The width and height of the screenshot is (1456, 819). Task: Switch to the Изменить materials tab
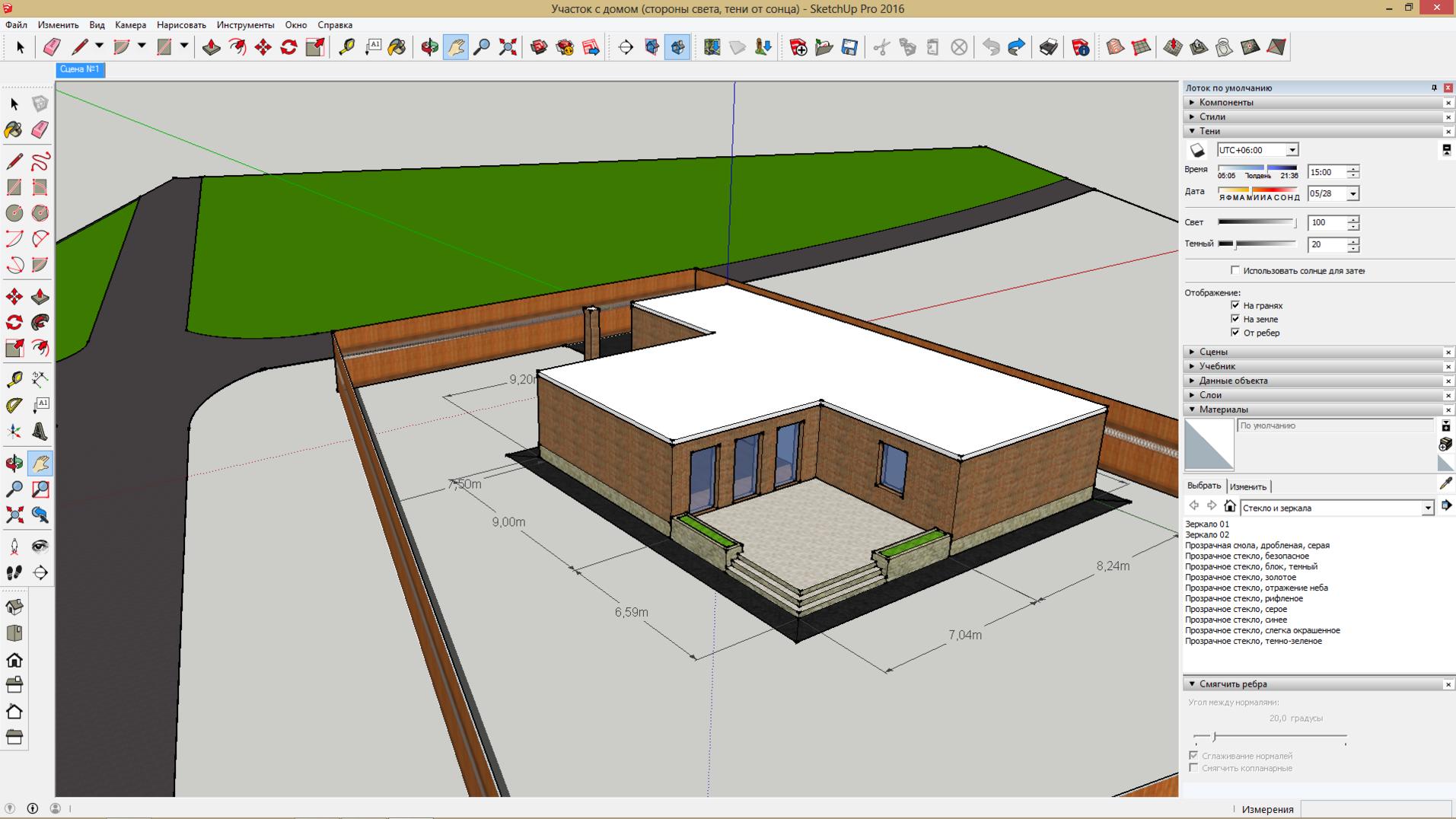(x=1247, y=486)
